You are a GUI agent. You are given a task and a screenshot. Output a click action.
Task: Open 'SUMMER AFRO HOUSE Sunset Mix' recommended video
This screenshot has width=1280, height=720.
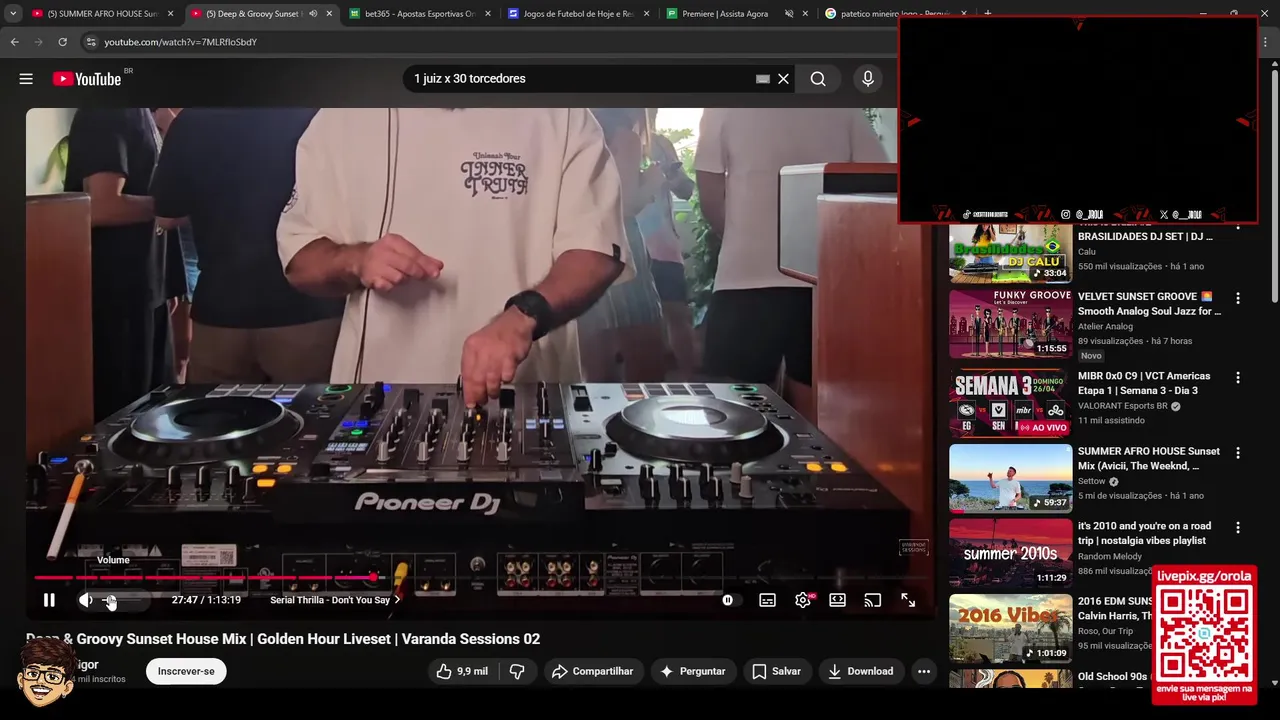pos(1149,459)
